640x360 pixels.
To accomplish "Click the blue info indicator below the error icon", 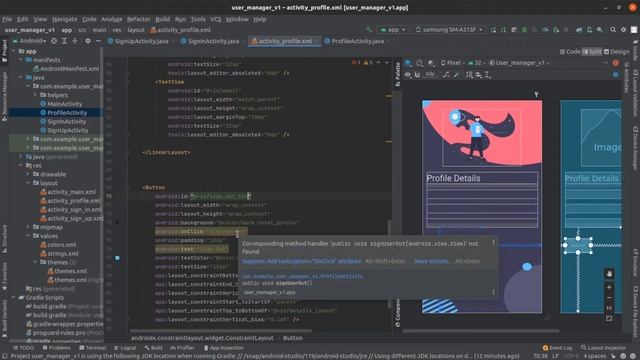I will [x=616, y=74].
